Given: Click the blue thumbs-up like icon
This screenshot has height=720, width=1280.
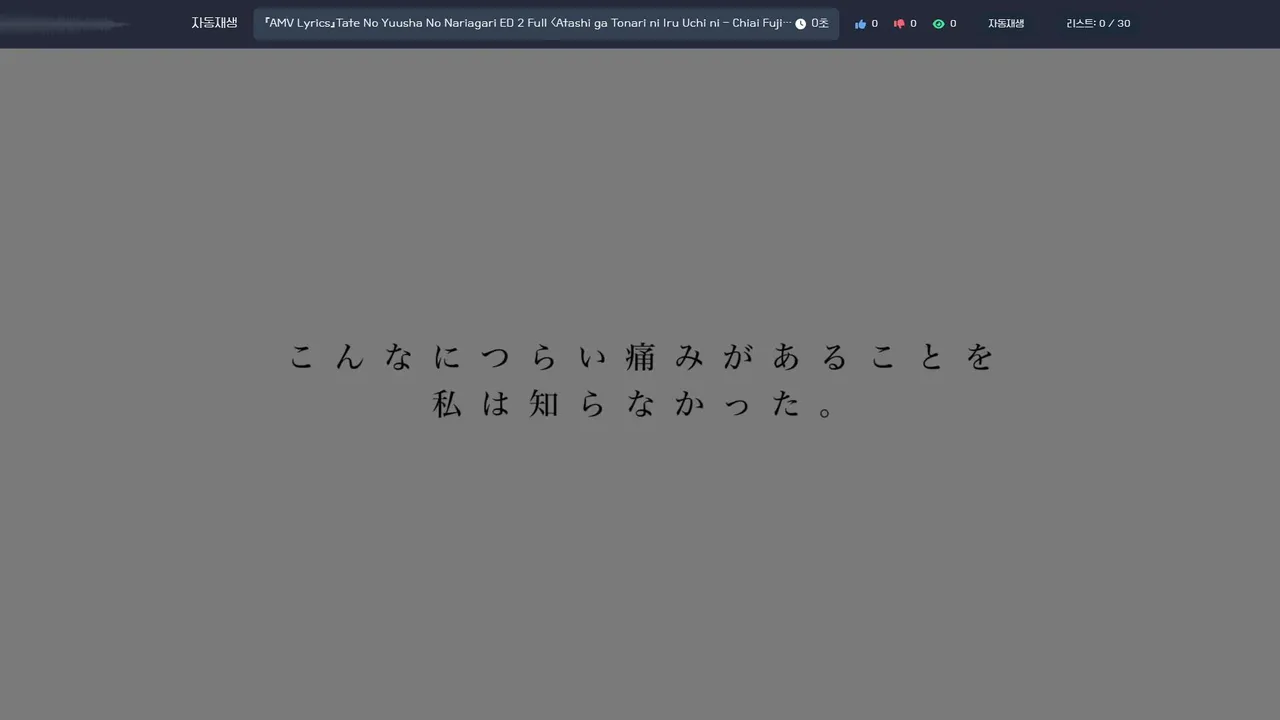Looking at the screenshot, I should click(x=860, y=24).
